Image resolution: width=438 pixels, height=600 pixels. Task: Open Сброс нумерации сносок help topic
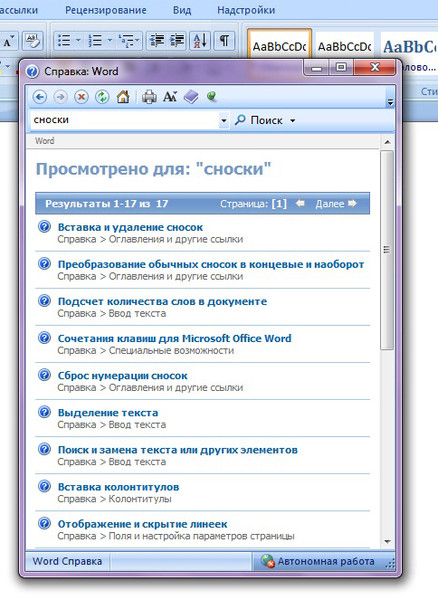click(123, 376)
